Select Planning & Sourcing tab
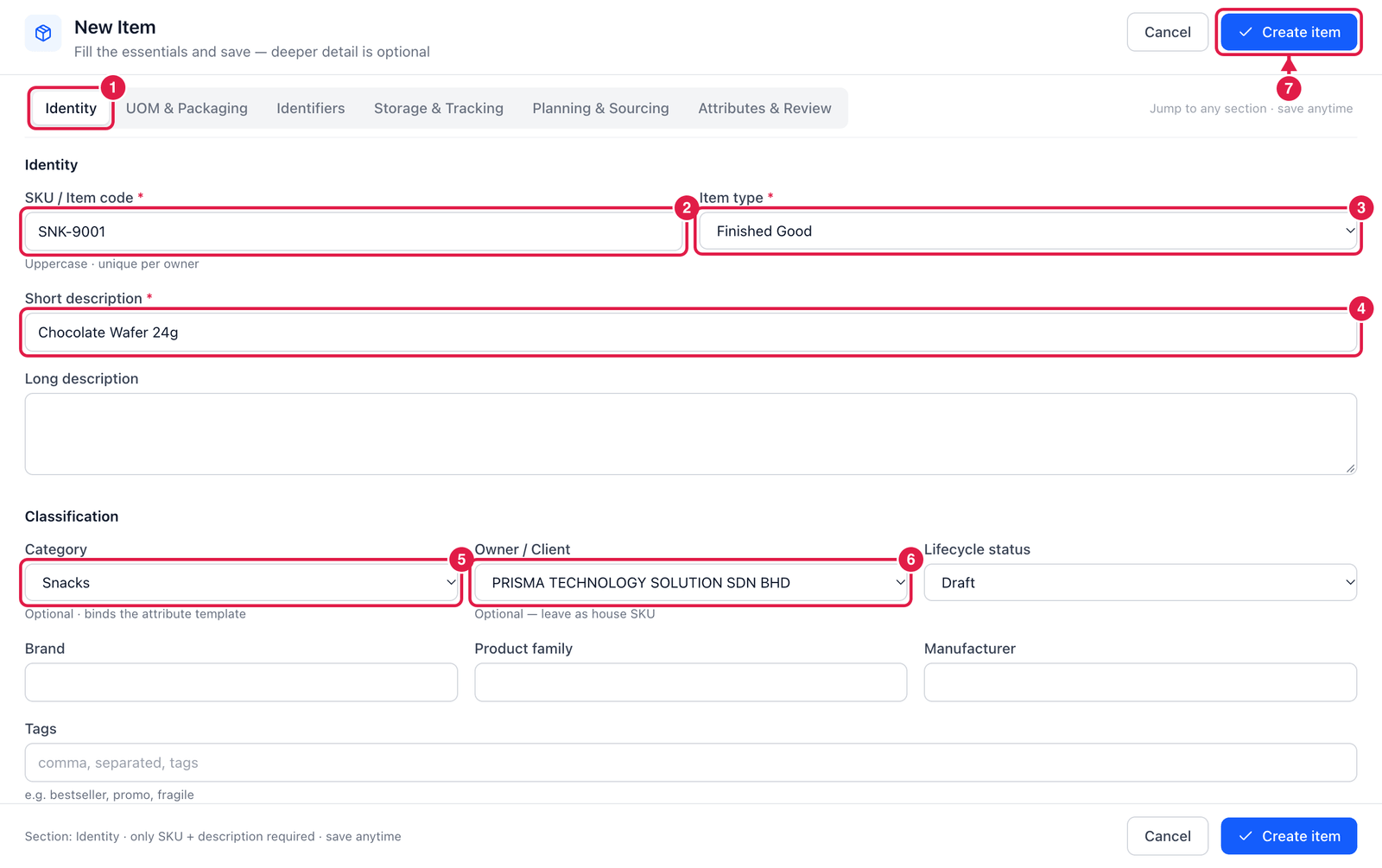The image size is (1382, 868). [x=600, y=108]
